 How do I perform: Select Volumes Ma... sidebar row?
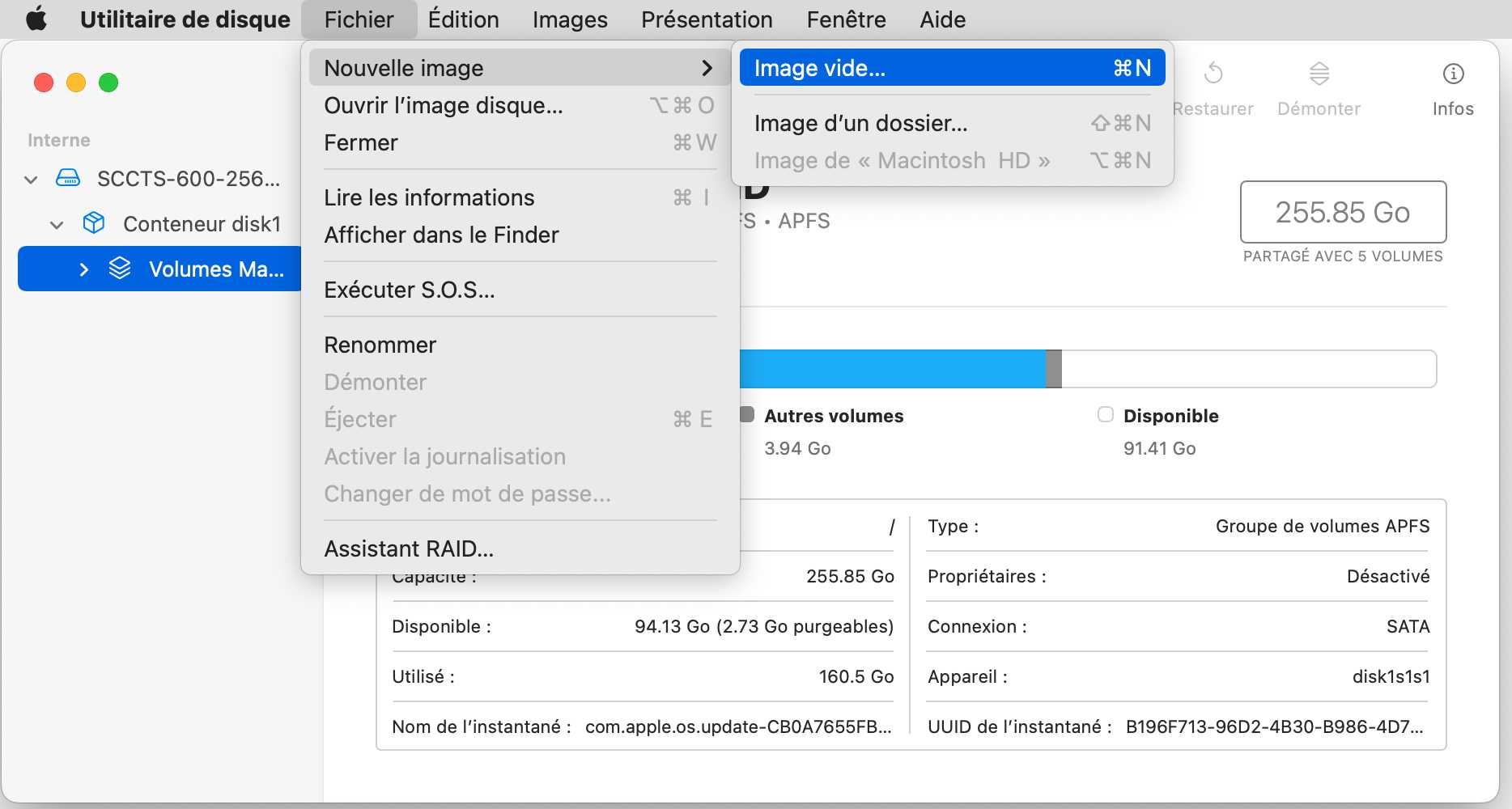[x=159, y=269]
